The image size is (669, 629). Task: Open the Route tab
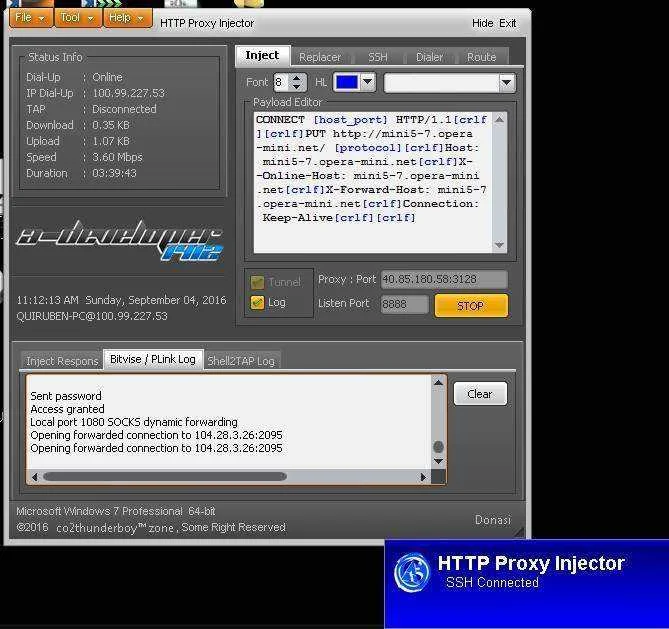click(481, 57)
